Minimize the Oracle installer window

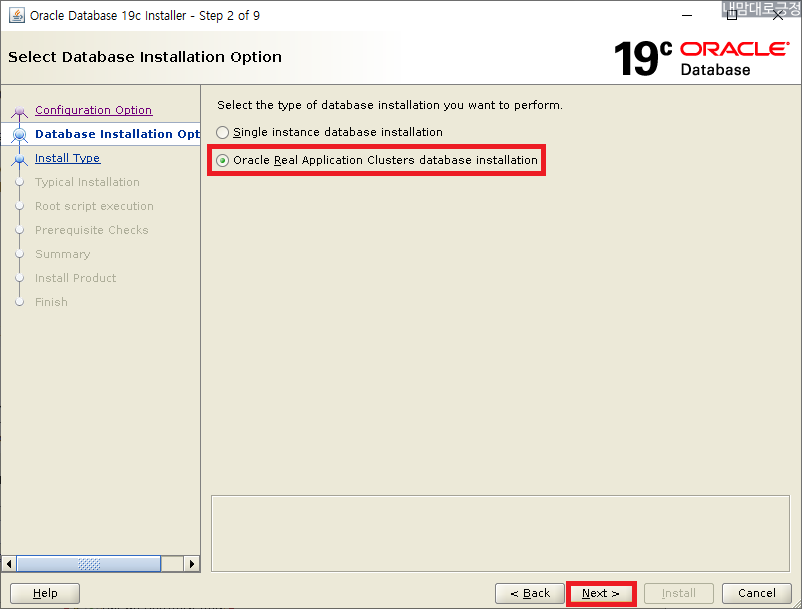click(687, 15)
